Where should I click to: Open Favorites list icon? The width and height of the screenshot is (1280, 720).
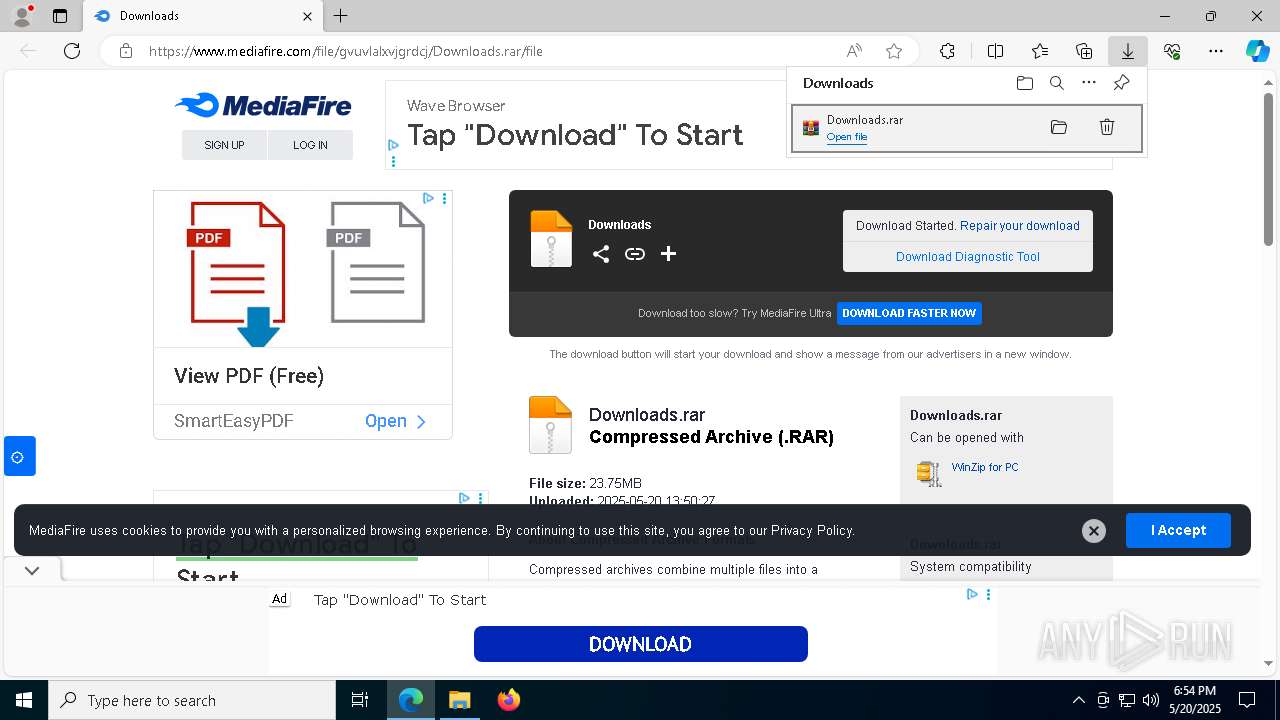[x=1040, y=51]
